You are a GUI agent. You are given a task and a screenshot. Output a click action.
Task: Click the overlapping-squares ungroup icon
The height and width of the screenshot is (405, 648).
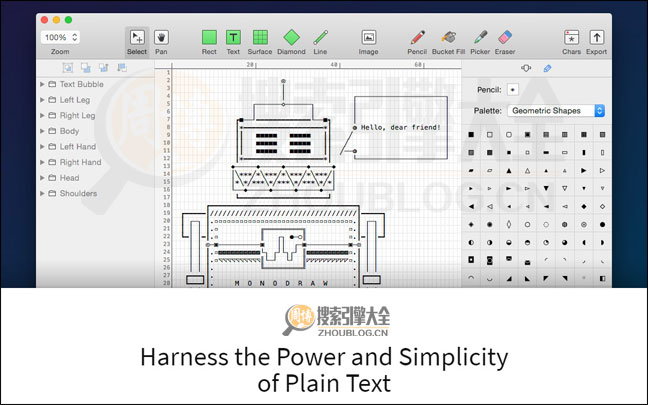pos(86,68)
